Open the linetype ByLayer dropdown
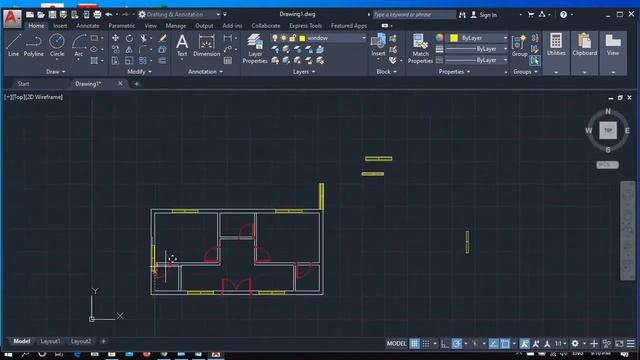The width and height of the screenshot is (640, 360). pyautogui.click(x=476, y=60)
